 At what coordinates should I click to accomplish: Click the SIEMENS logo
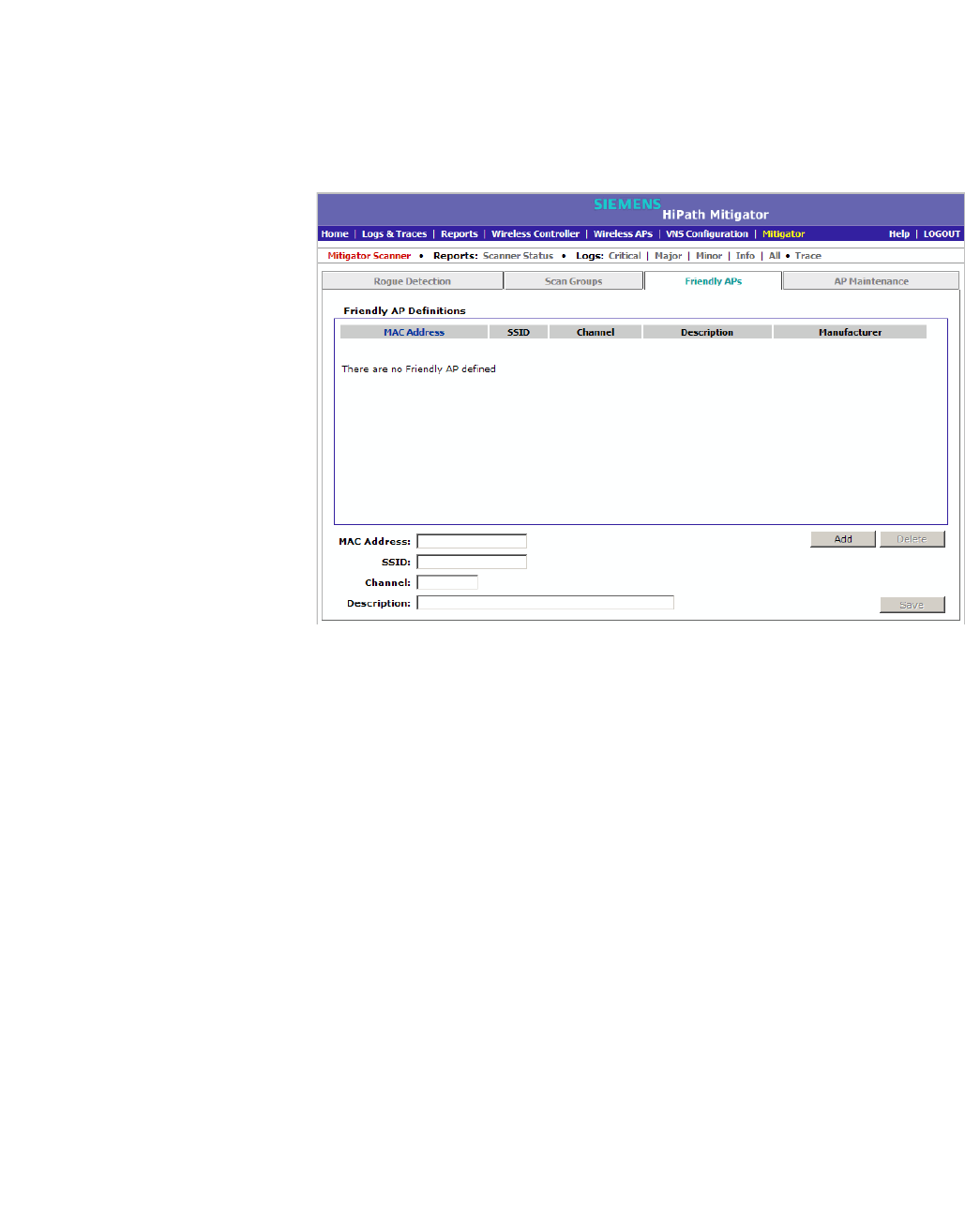pyautogui.click(x=627, y=204)
